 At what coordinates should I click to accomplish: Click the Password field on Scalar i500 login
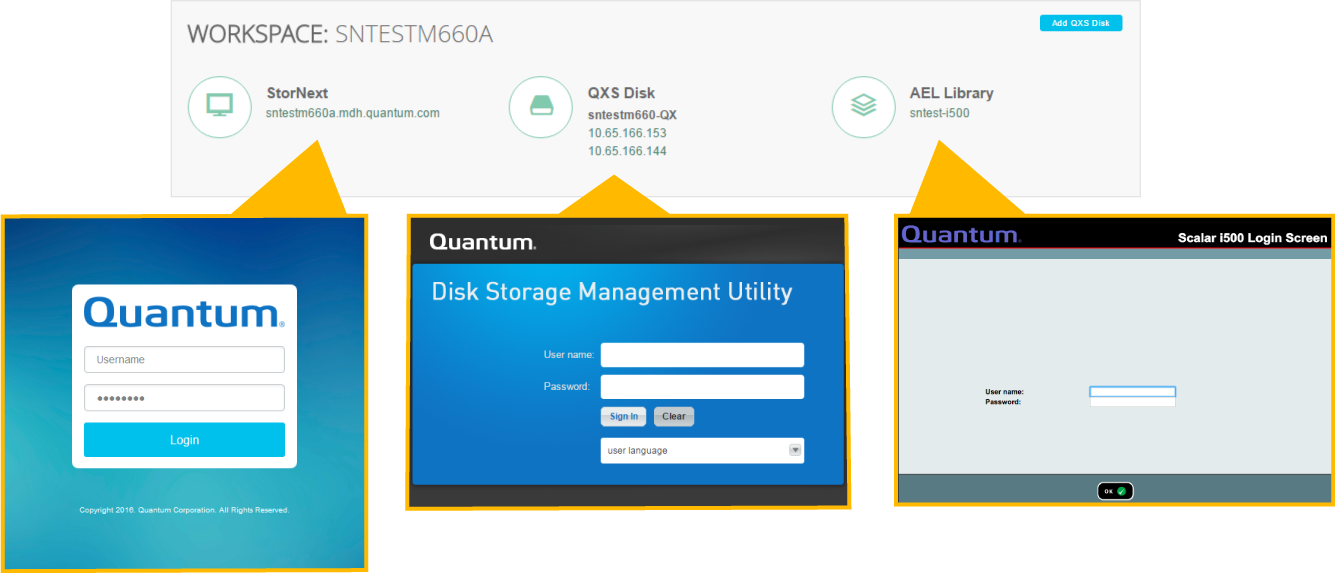pyautogui.click(x=1132, y=402)
